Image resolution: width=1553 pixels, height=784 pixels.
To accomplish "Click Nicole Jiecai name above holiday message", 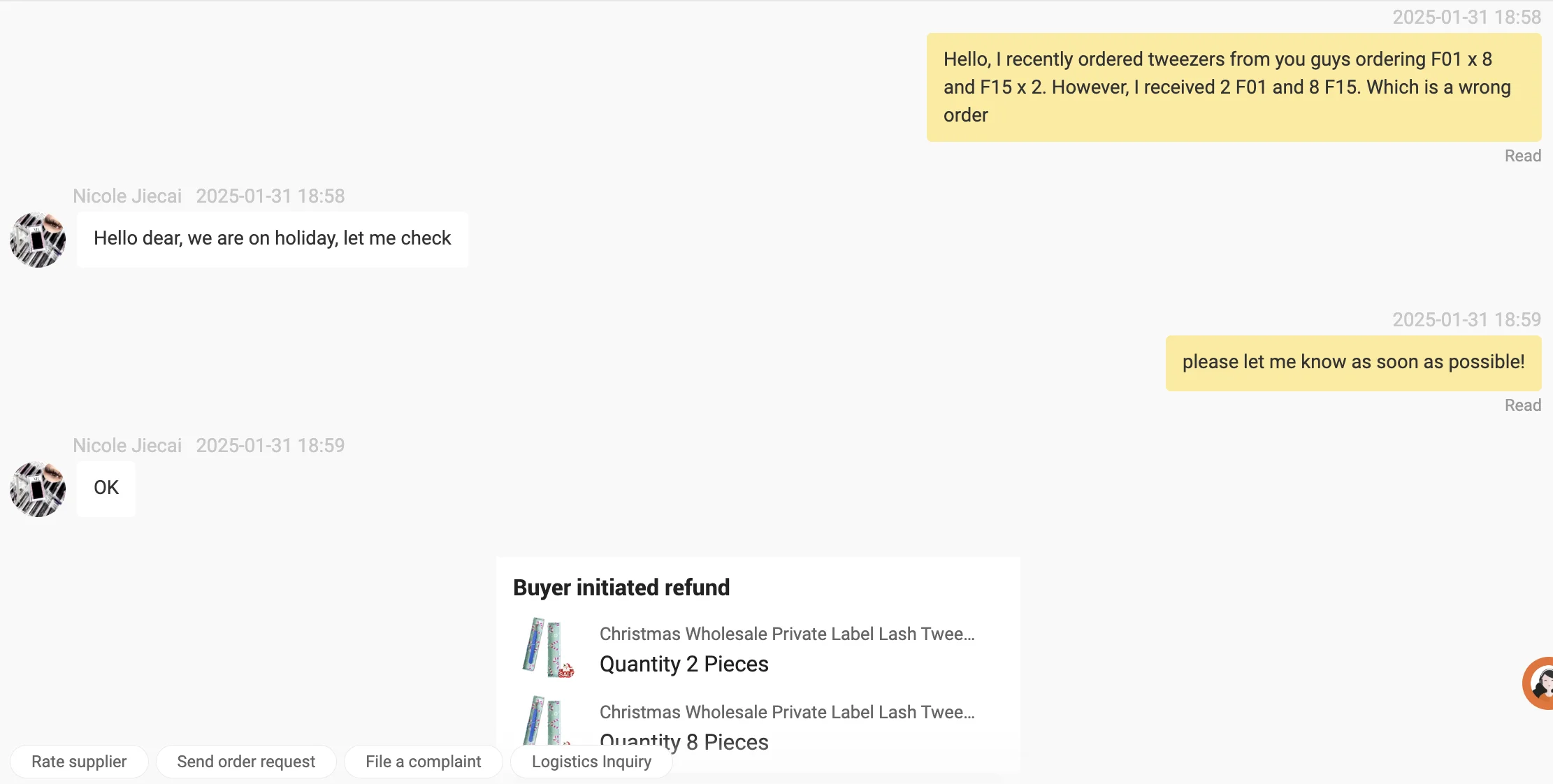I will tap(127, 196).
